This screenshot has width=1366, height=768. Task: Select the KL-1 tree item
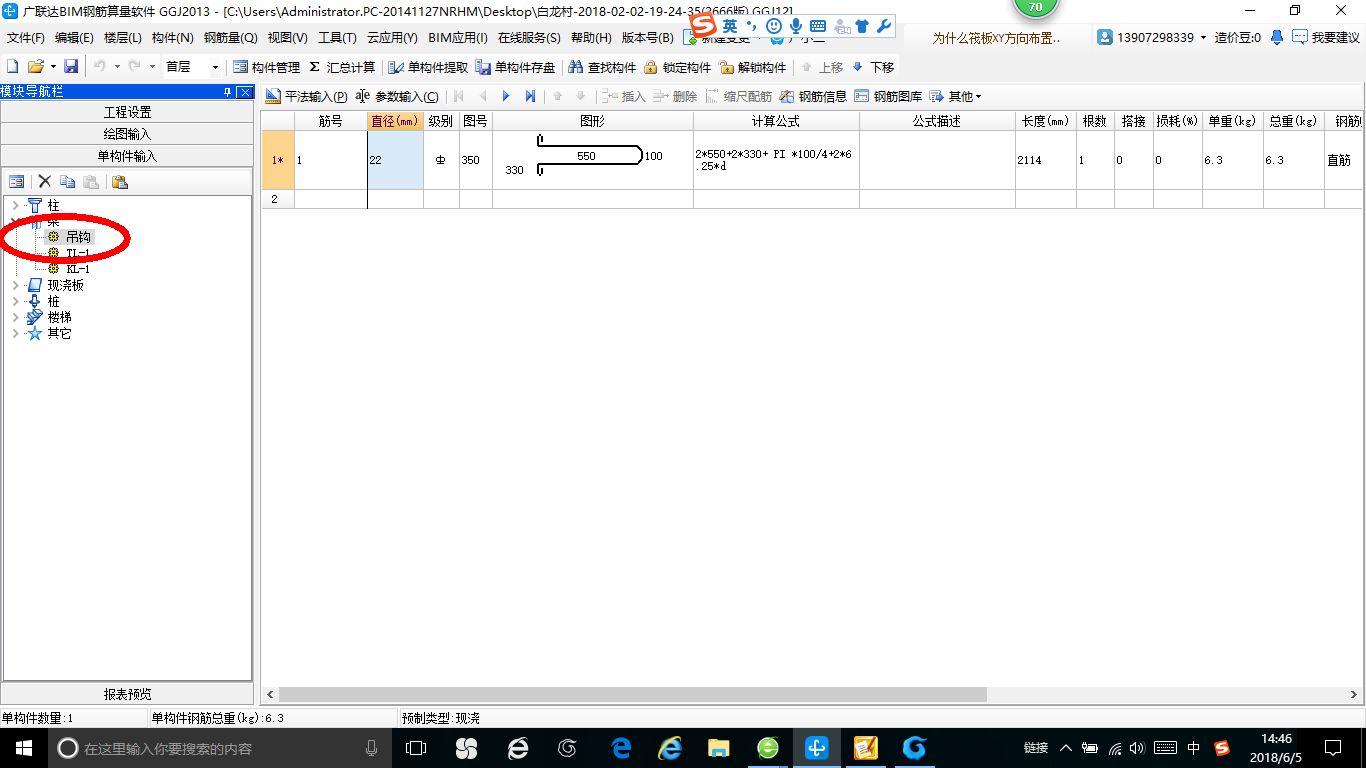pos(78,269)
